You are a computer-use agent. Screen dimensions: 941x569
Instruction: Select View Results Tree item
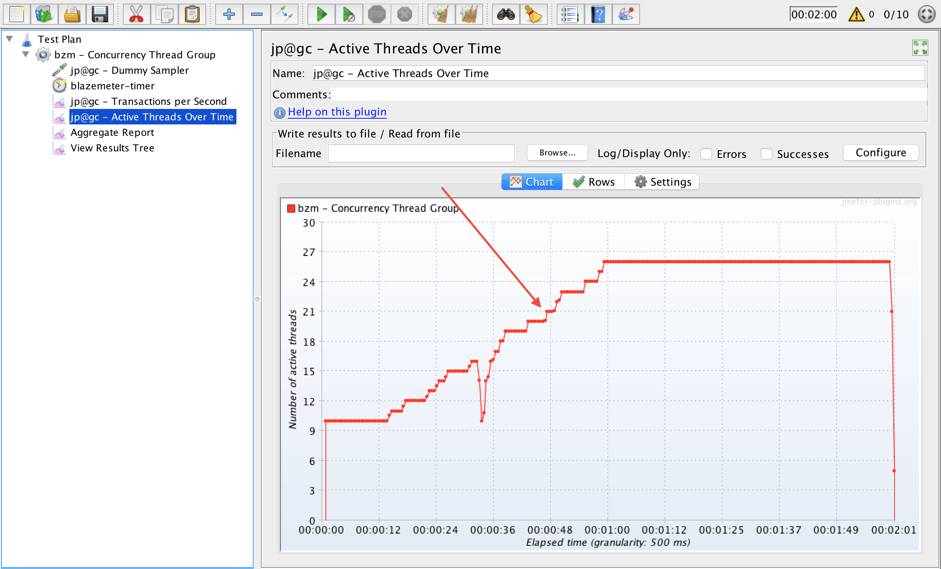[112, 148]
